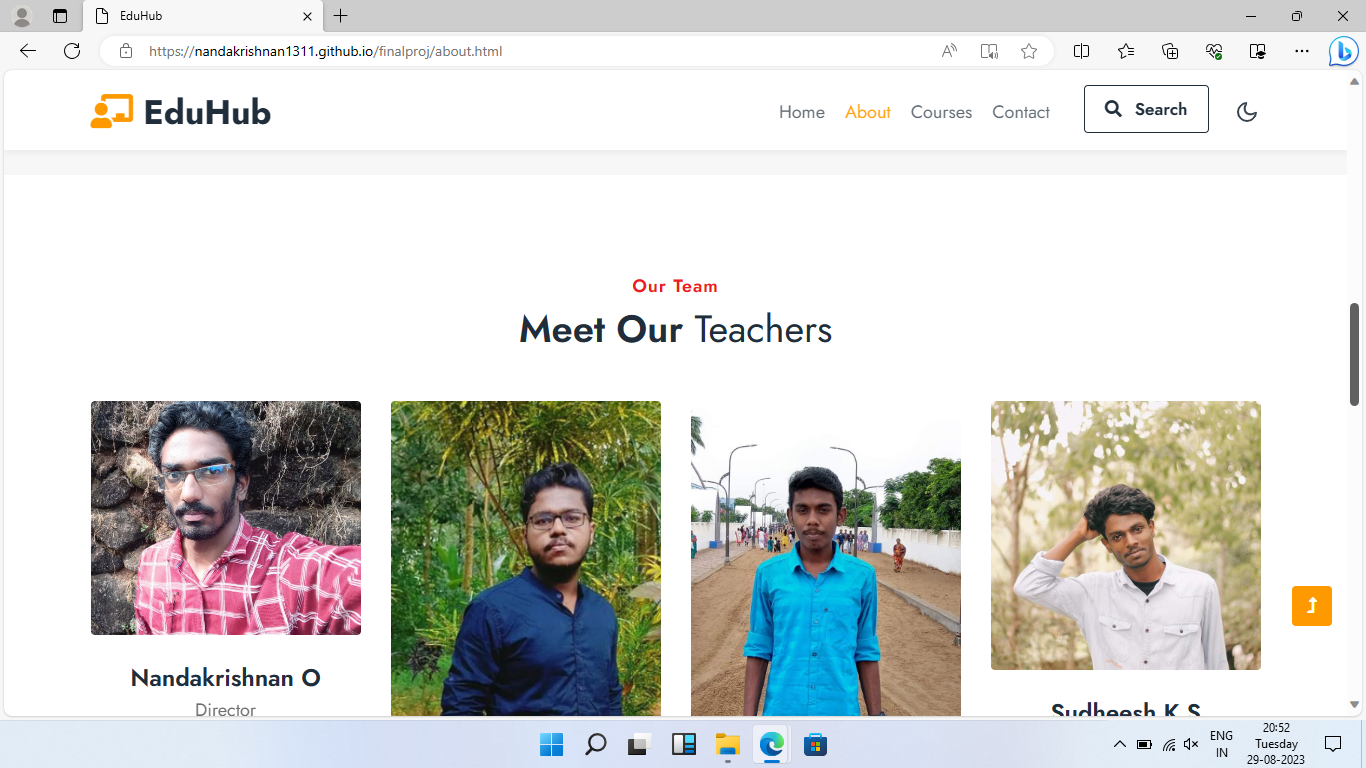Click the EduHub logo icon

coord(110,110)
